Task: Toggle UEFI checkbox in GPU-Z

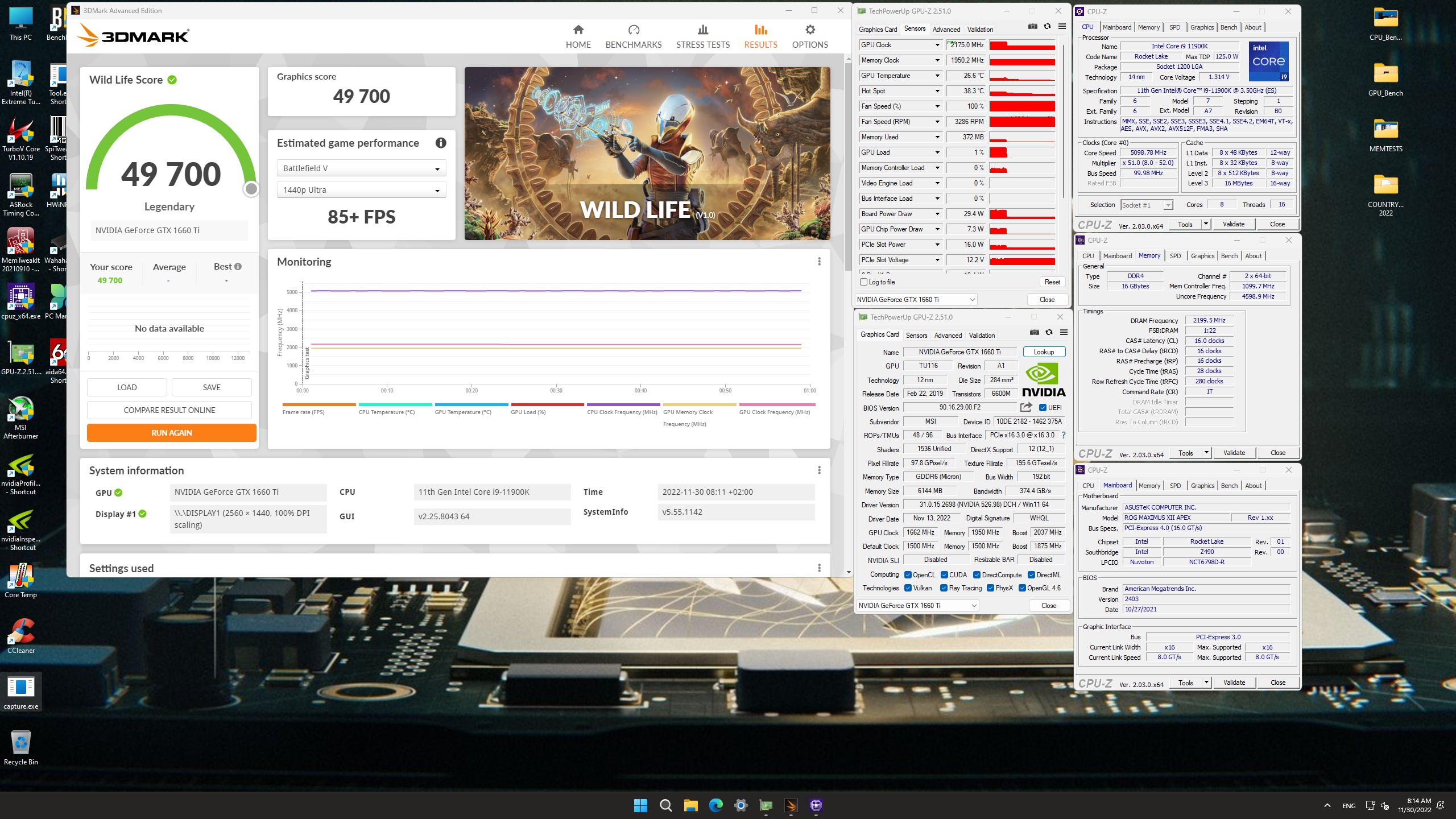Action: pos(1043,408)
